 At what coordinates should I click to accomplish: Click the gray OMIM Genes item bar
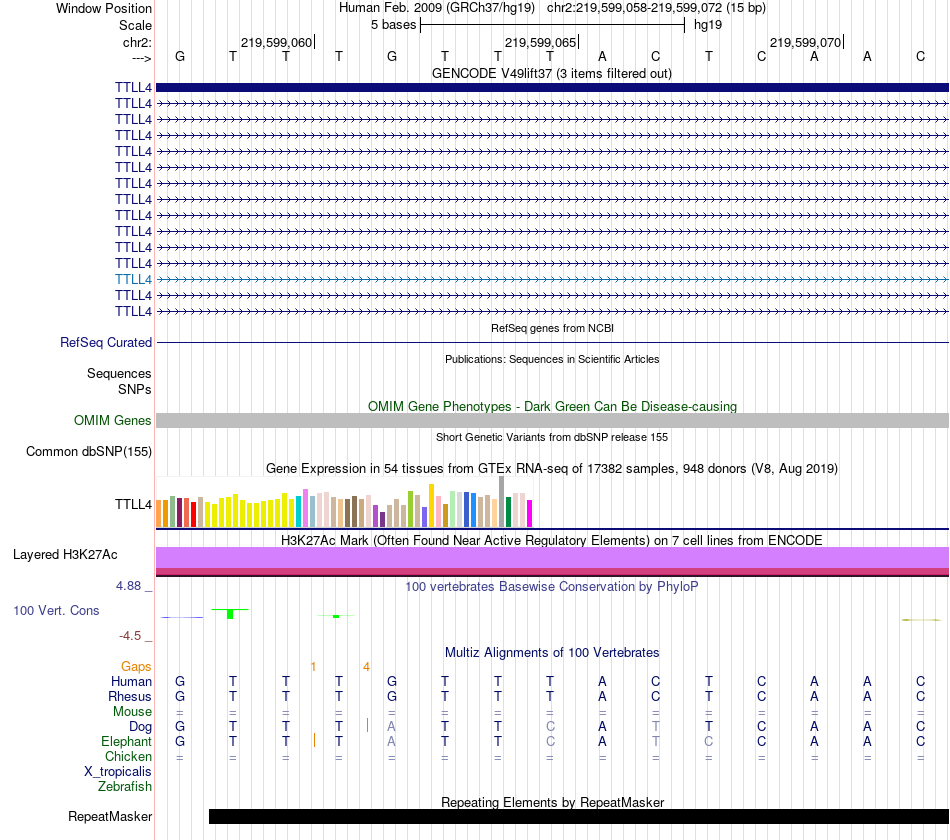[x=552, y=421]
